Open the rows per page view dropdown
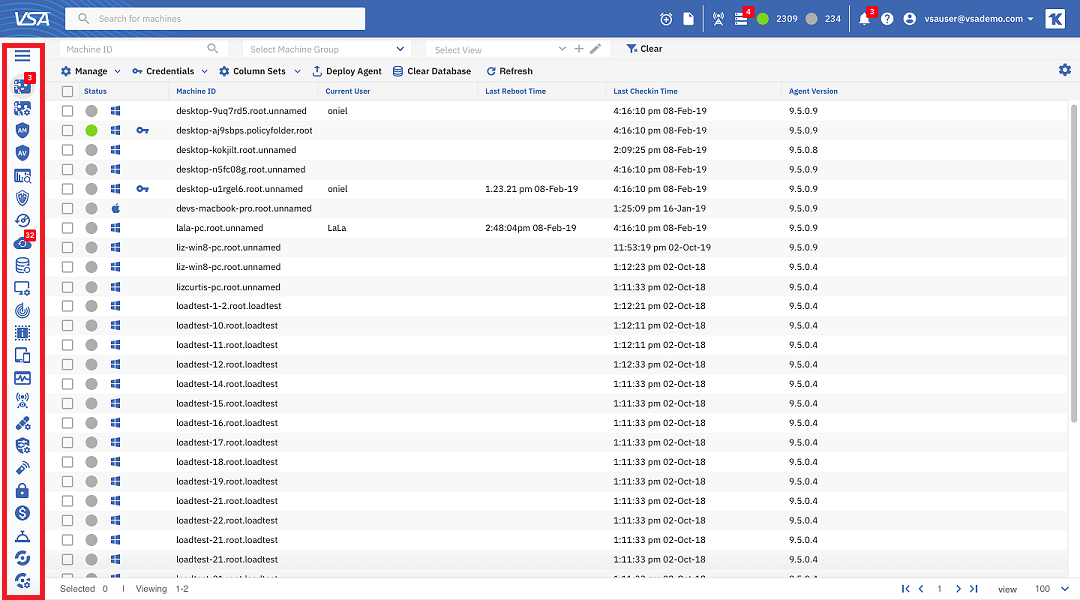 (1052, 589)
